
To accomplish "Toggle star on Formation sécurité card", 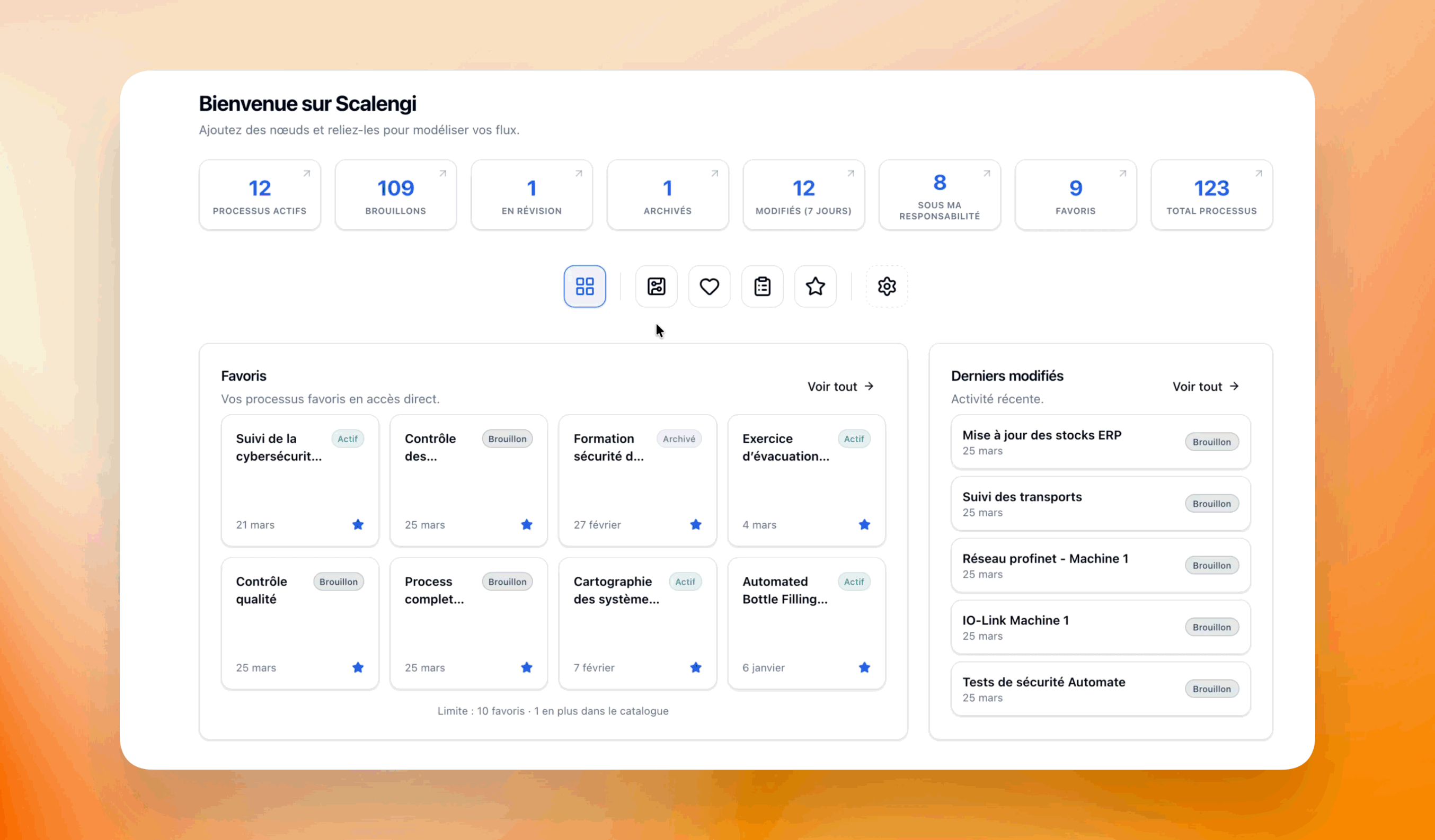I will 695,525.
